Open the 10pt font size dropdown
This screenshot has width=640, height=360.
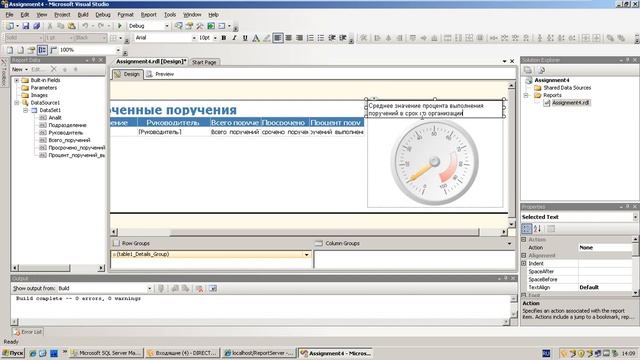tap(215, 38)
